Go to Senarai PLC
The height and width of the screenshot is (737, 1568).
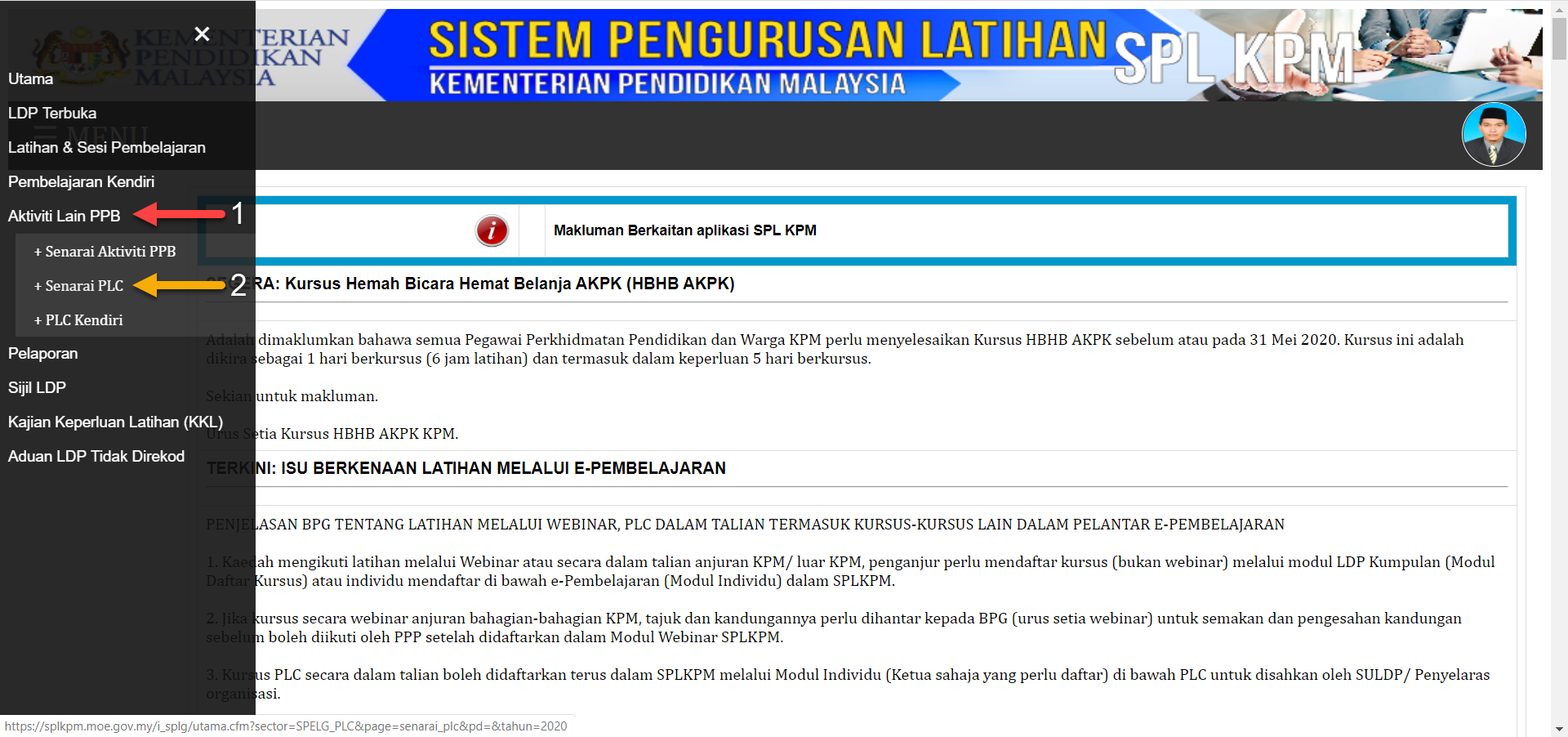[x=78, y=286]
